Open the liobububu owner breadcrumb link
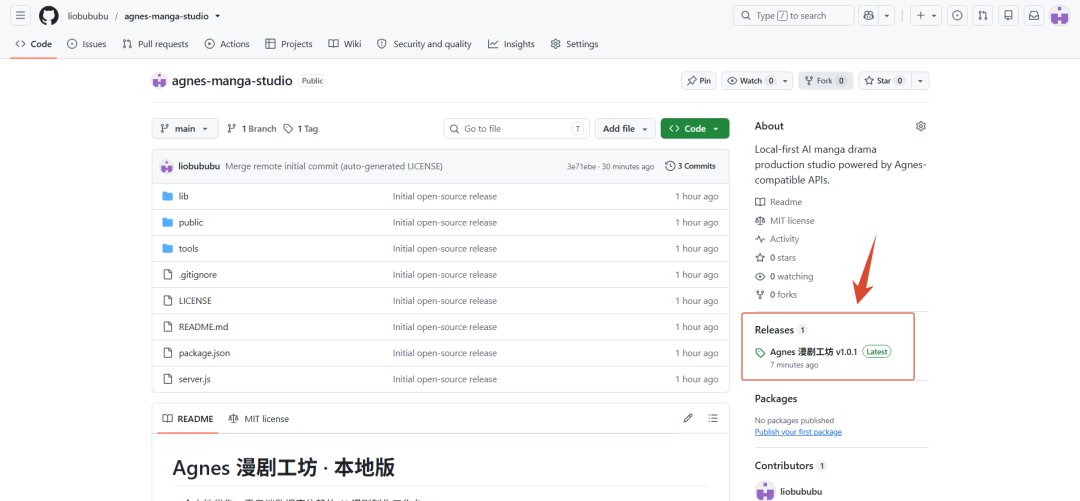The image size is (1080, 501). pos(87,16)
